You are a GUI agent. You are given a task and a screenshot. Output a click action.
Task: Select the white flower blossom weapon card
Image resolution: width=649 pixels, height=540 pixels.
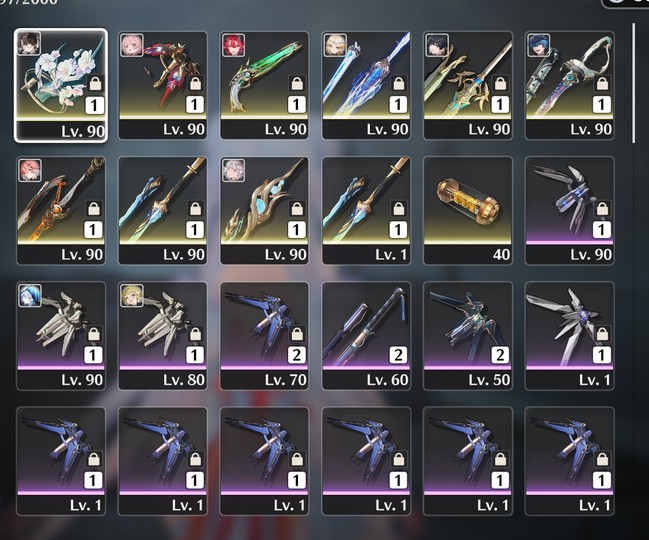click(61, 85)
